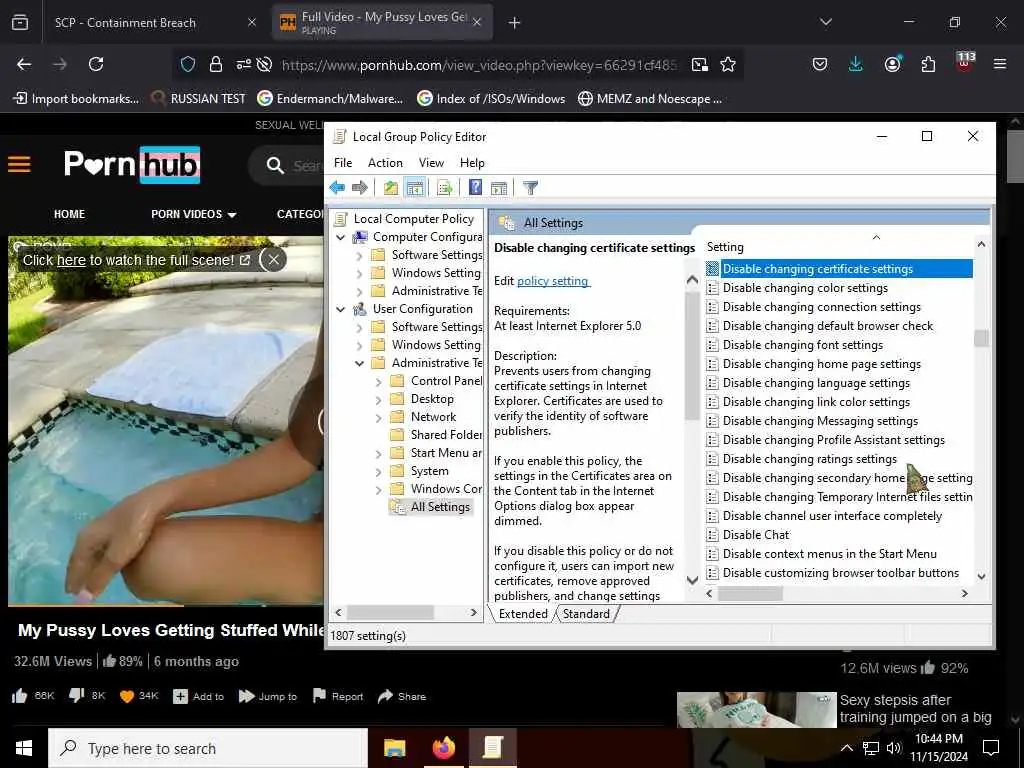Click Firefox's back navigation arrow

24,64
